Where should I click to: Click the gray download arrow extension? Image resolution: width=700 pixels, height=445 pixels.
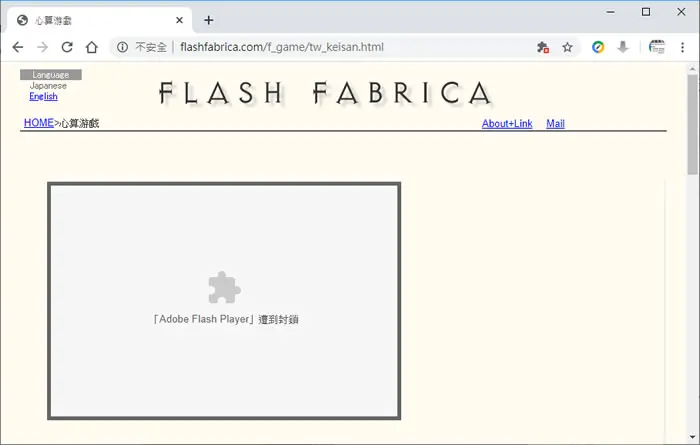pyautogui.click(x=623, y=47)
